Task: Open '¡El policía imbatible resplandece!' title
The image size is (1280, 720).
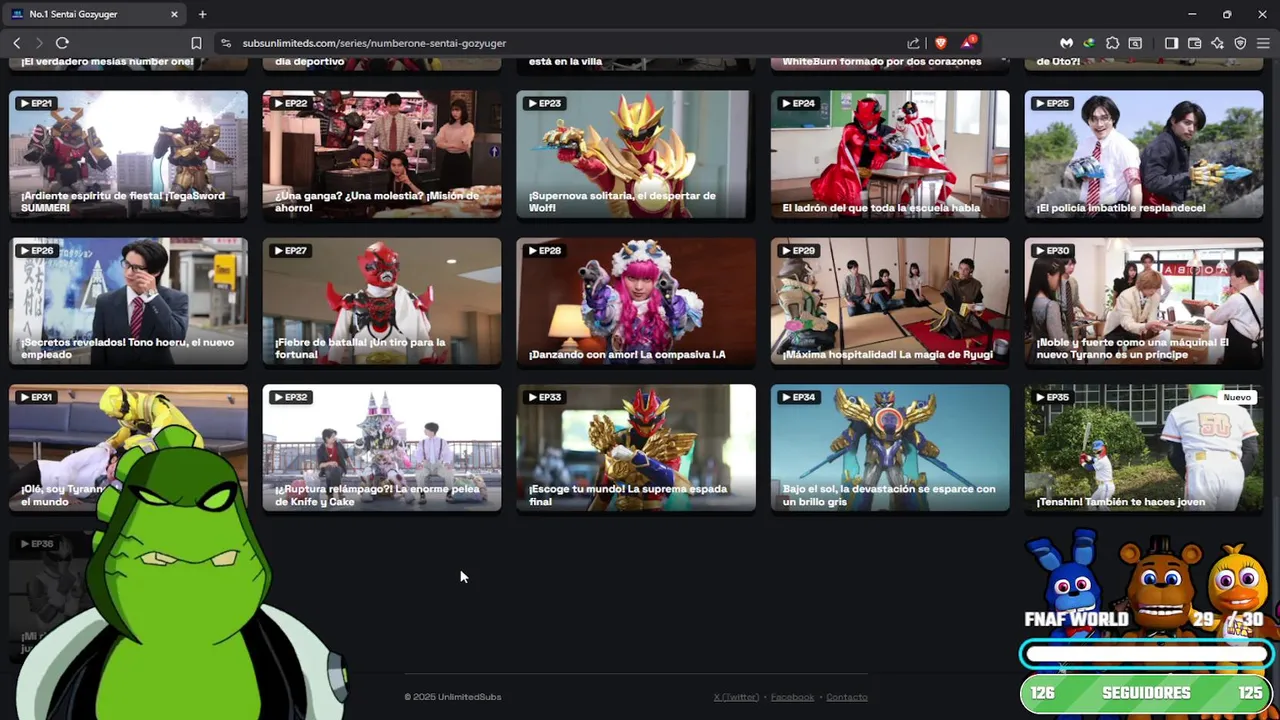Action: pos(1121,208)
